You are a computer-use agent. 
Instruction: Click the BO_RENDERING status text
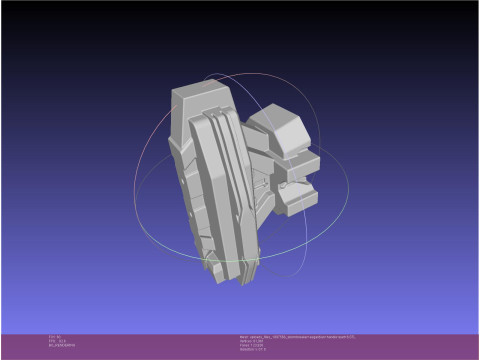point(62,345)
